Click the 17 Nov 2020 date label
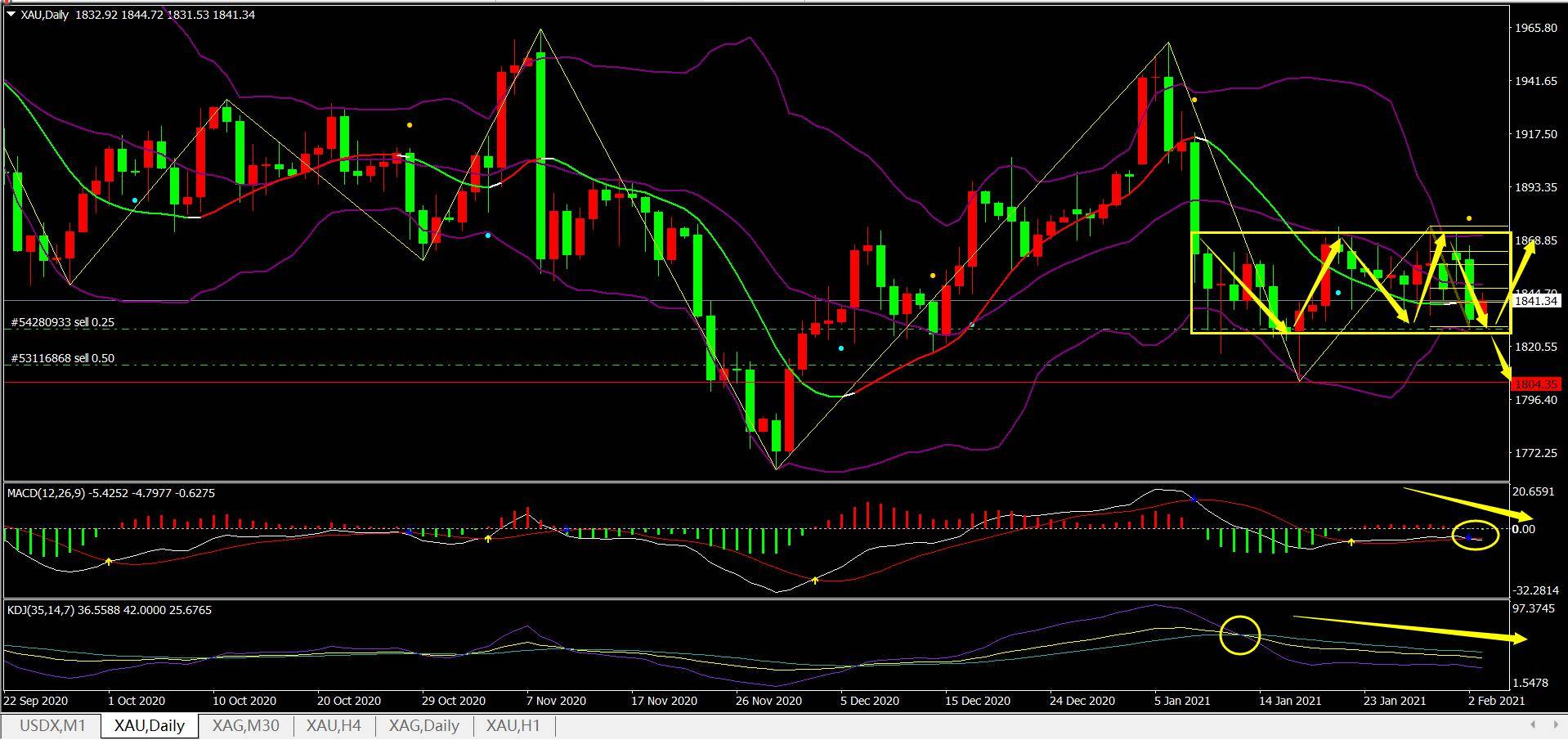The image size is (1568, 740). 663,701
